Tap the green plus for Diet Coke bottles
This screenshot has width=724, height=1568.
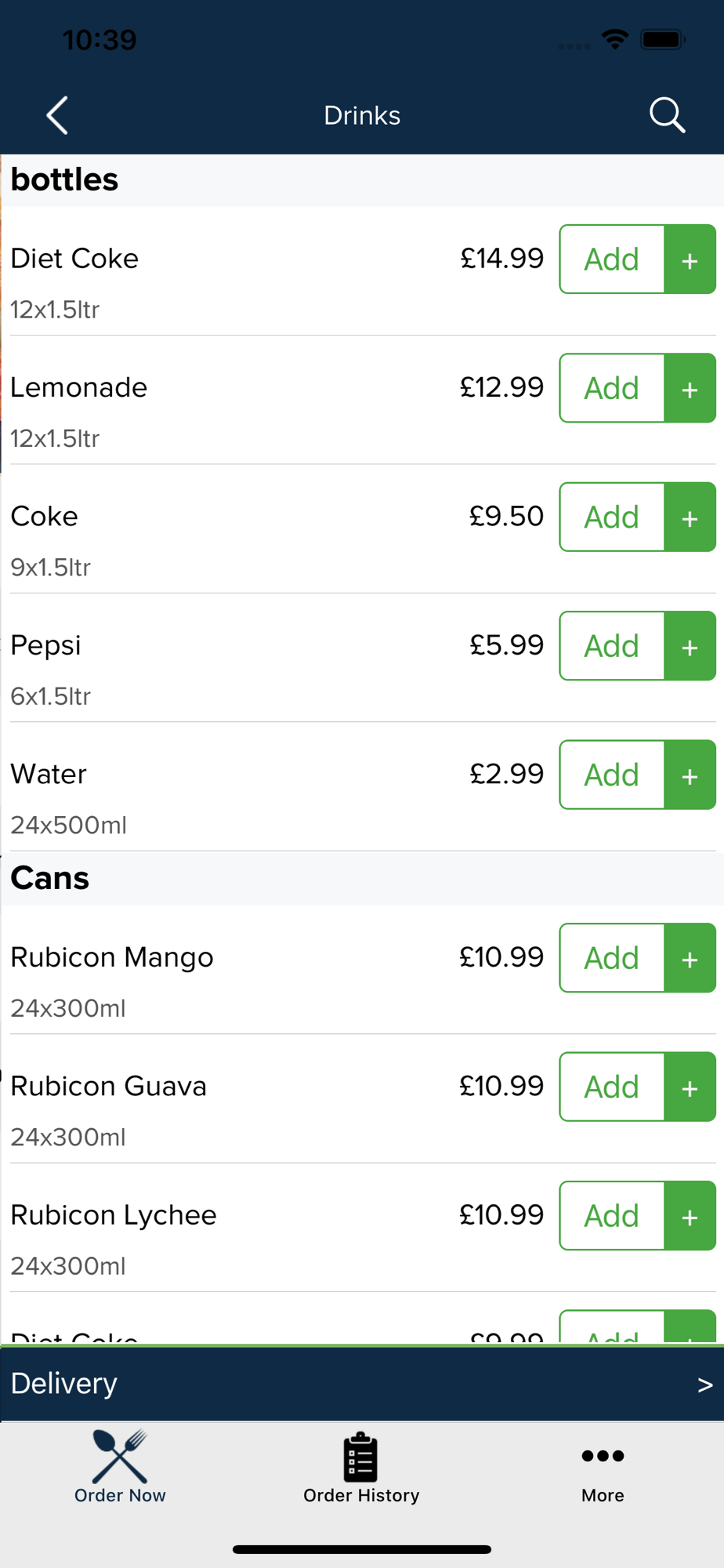point(690,260)
